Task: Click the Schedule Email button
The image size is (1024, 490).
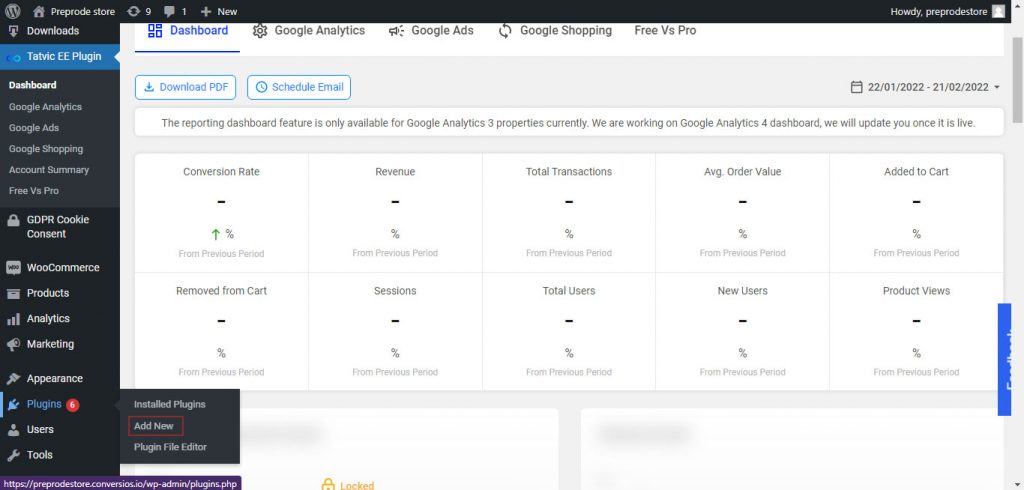Action: 299,87
